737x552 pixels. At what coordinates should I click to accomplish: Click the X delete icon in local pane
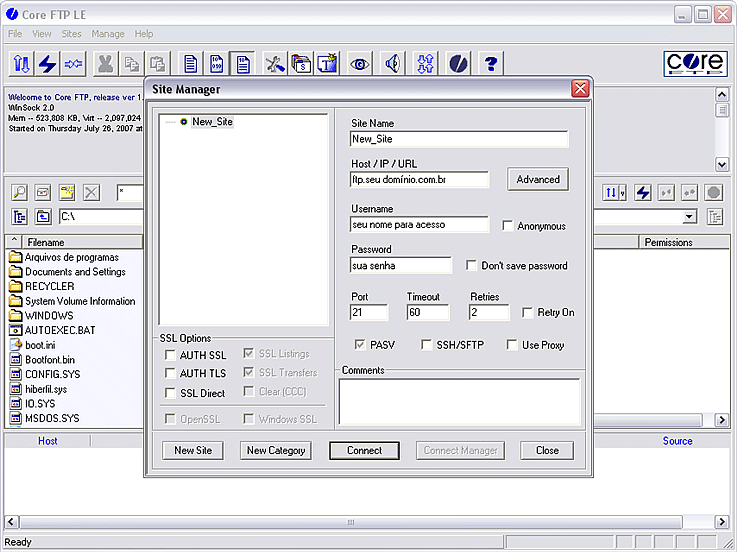(91, 192)
